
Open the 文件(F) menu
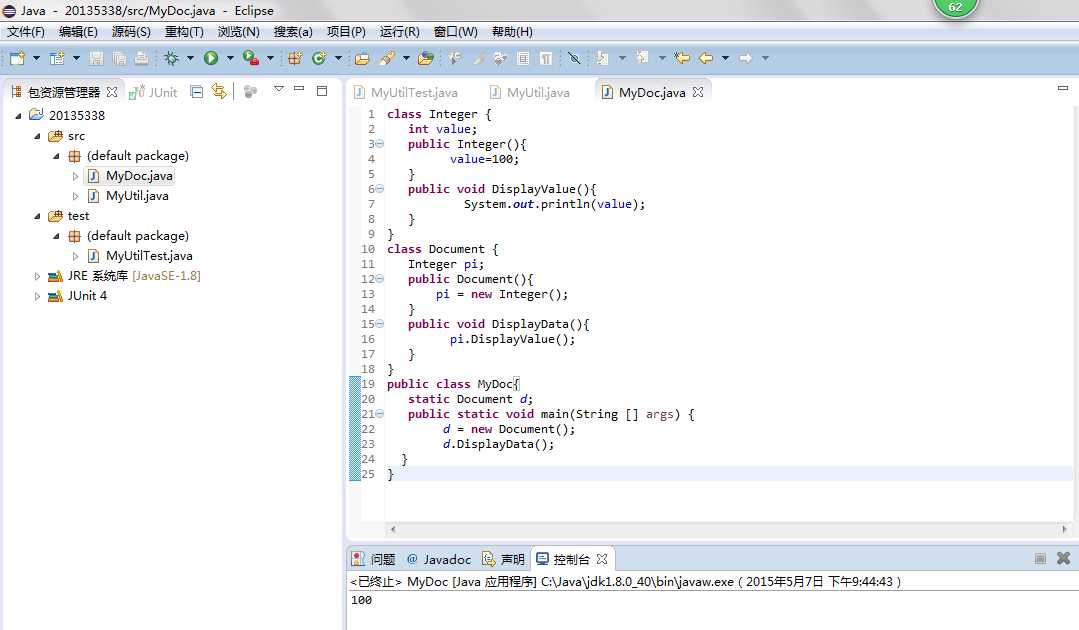coord(25,32)
